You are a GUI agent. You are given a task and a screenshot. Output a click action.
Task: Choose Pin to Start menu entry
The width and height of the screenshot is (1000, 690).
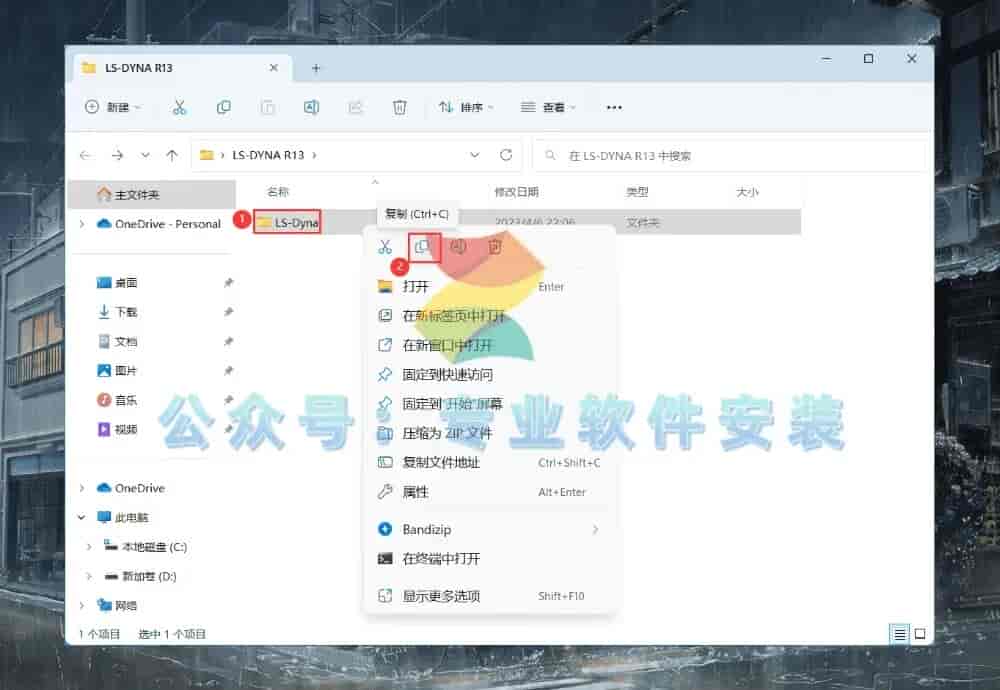[489, 404]
